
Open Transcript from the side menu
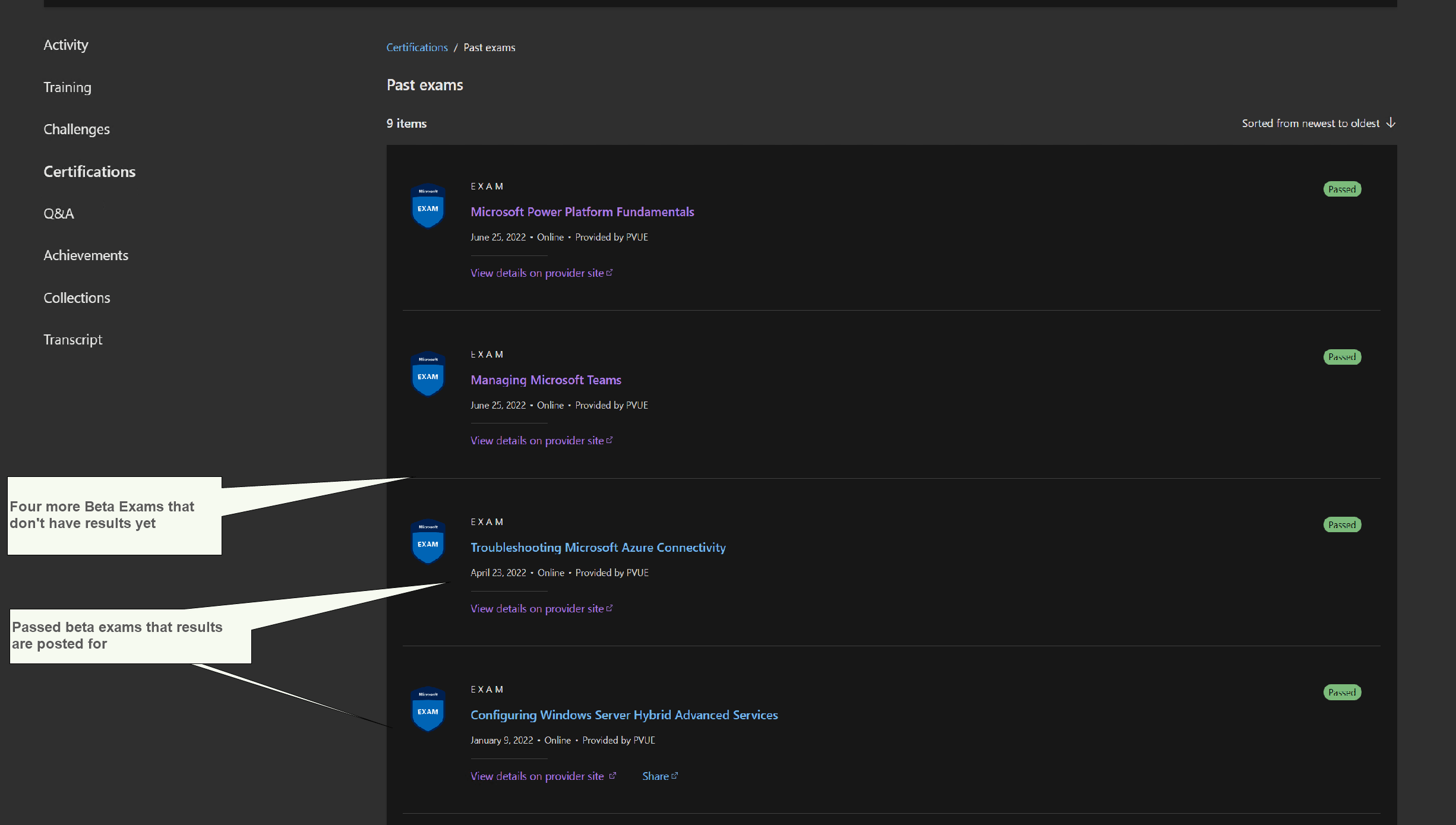pyautogui.click(x=73, y=340)
